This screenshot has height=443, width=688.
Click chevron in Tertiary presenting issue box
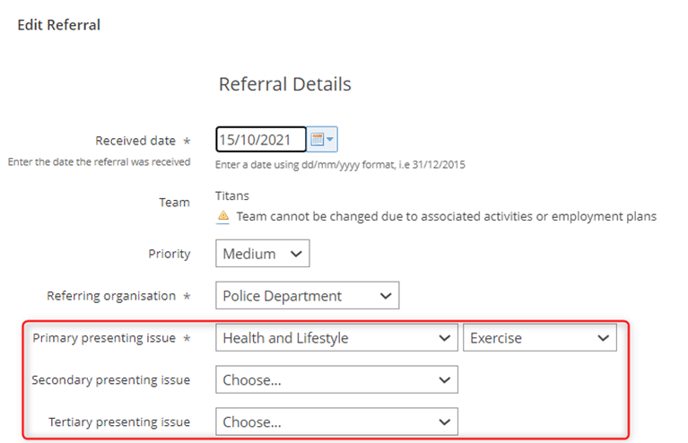[x=444, y=422]
